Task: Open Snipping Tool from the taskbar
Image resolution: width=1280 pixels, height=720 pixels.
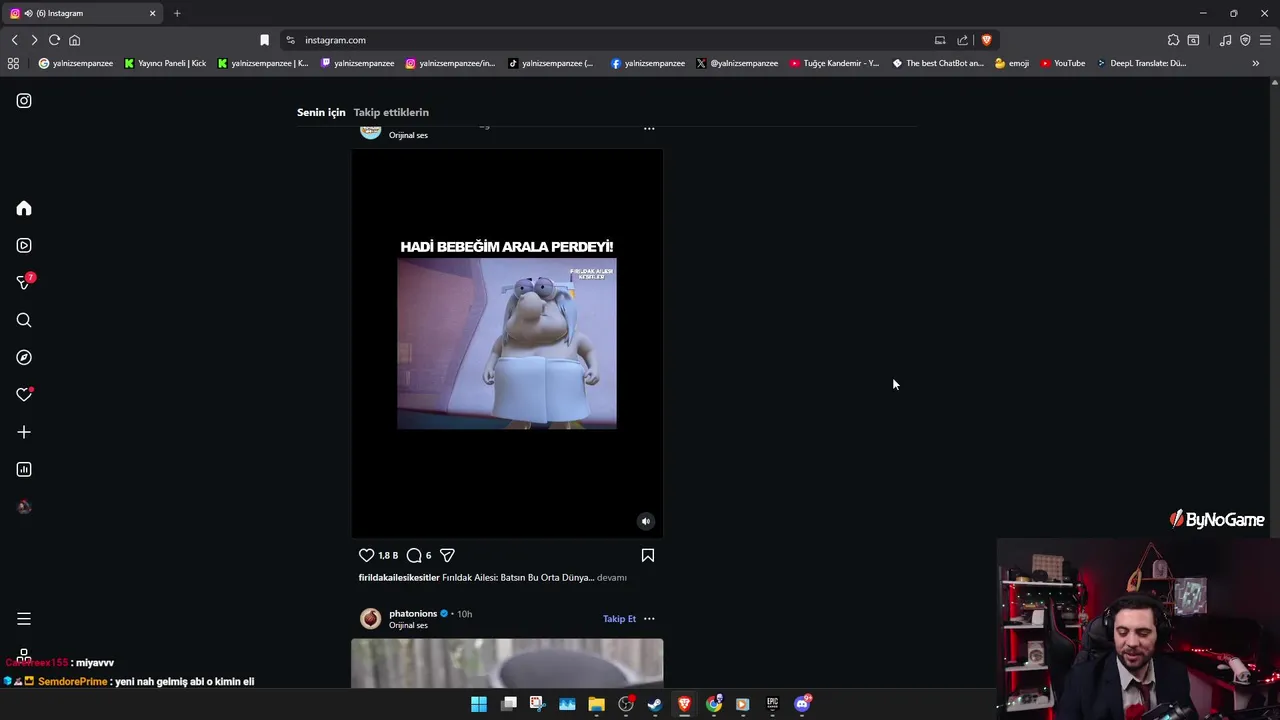Action: 537,704
